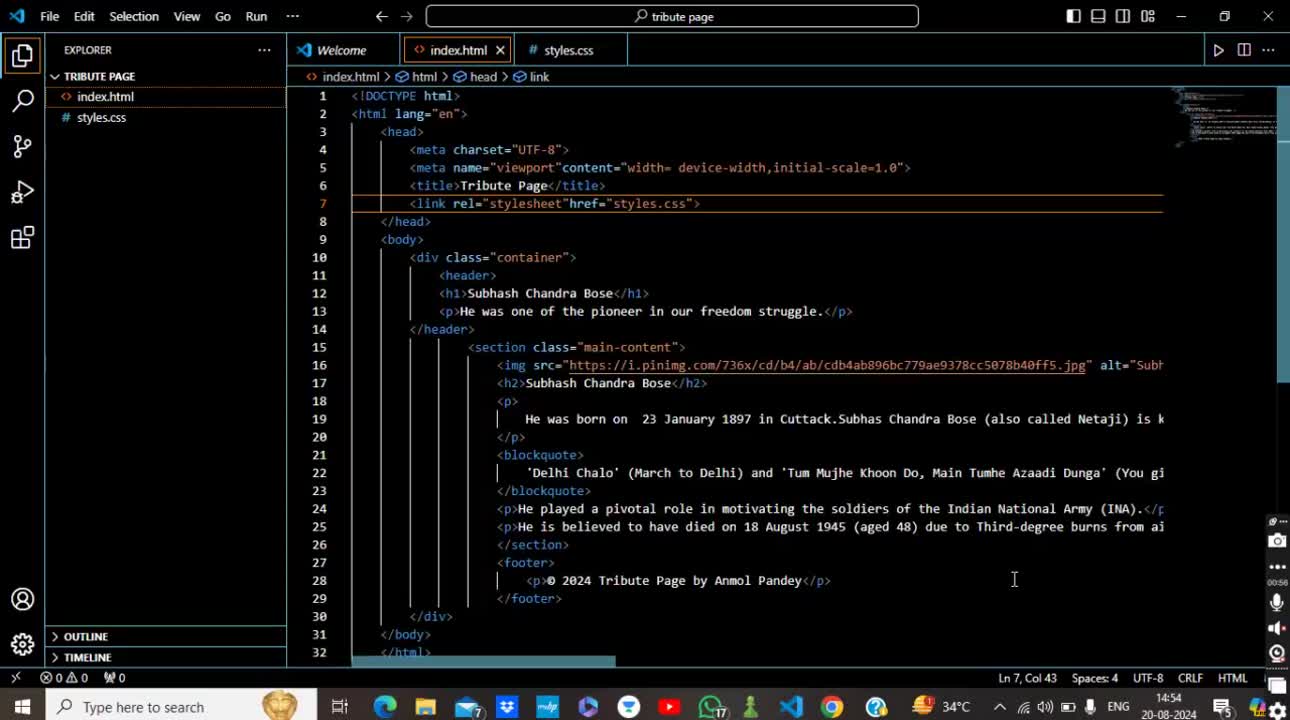Open the File menu
This screenshot has height=720, width=1290.
[x=49, y=16]
